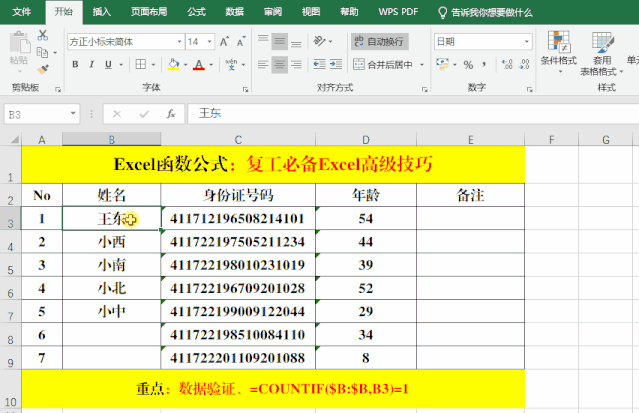This screenshot has width=639, height=413.
Task: Align text right
Action: (296, 64)
